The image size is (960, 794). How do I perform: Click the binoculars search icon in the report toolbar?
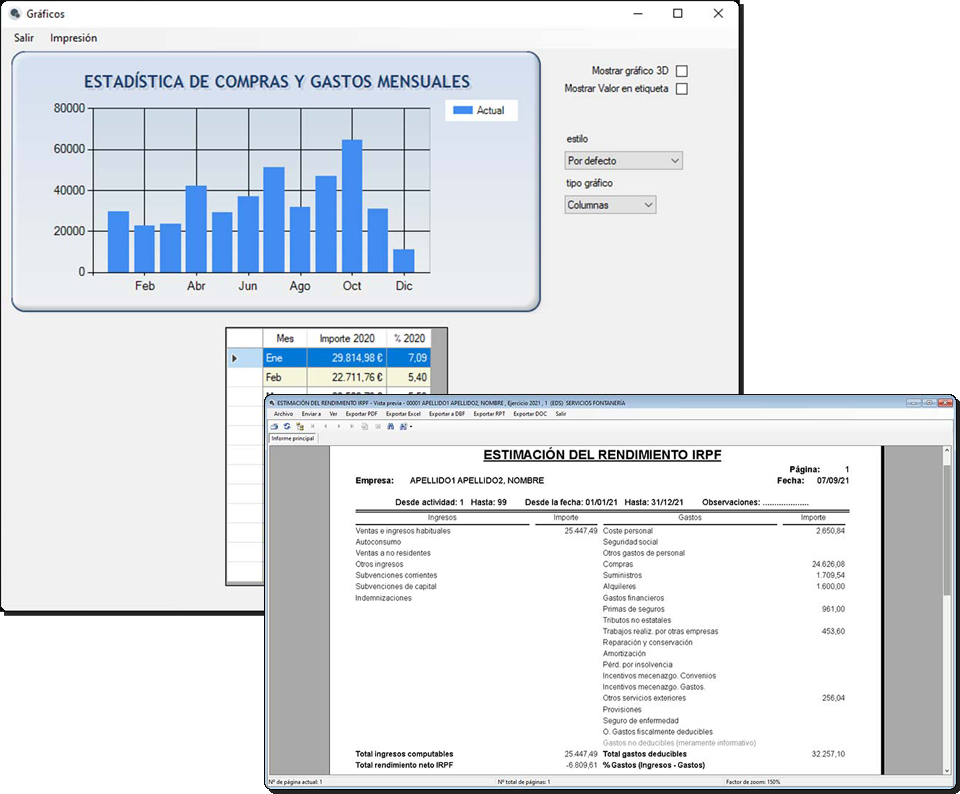coord(391,426)
